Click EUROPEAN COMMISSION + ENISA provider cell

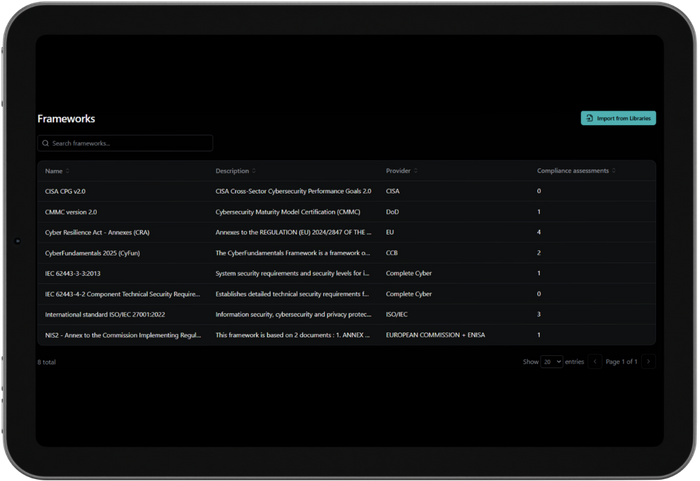[x=435, y=335]
